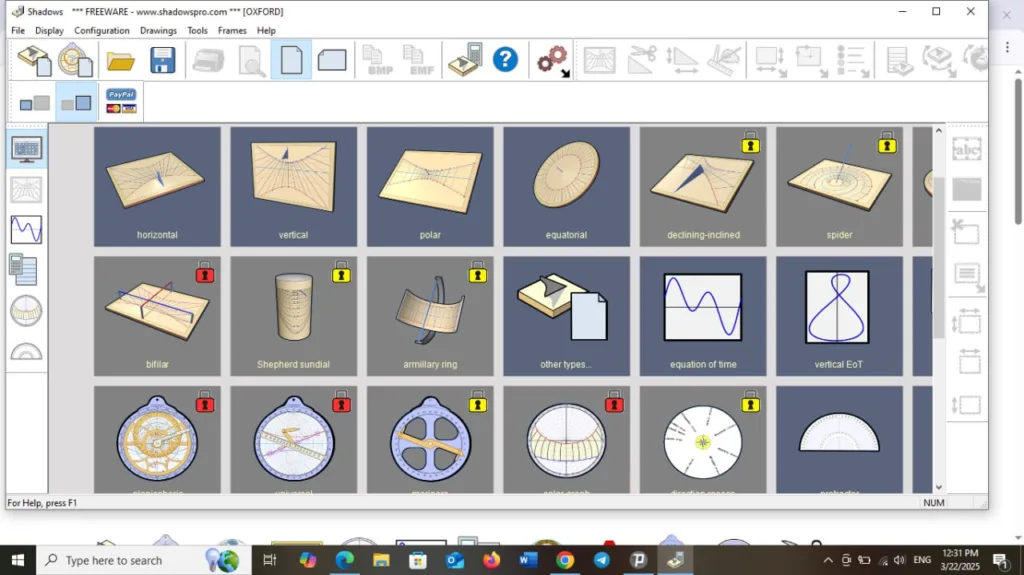Click the round solar graph sidebar icon
Viewport: 1024px width, 575px height.
point(27,311)
